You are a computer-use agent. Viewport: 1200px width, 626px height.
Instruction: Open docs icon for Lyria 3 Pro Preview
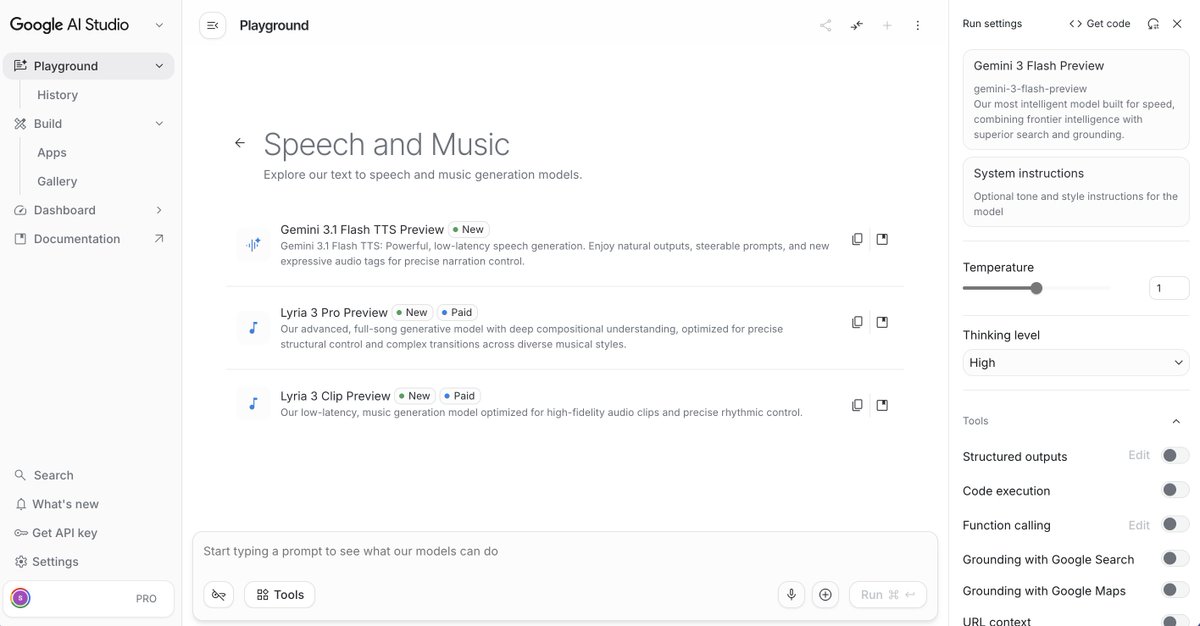click(x=882, y=322)
